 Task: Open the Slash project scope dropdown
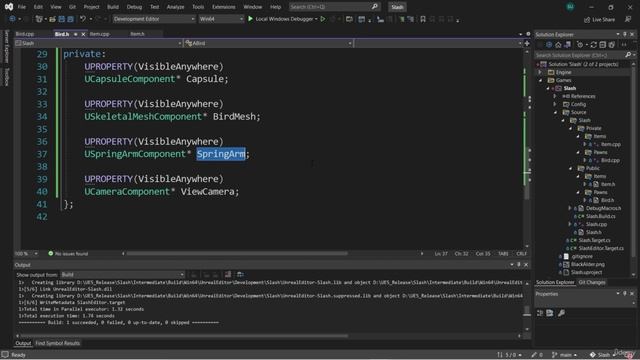[98, 43]
